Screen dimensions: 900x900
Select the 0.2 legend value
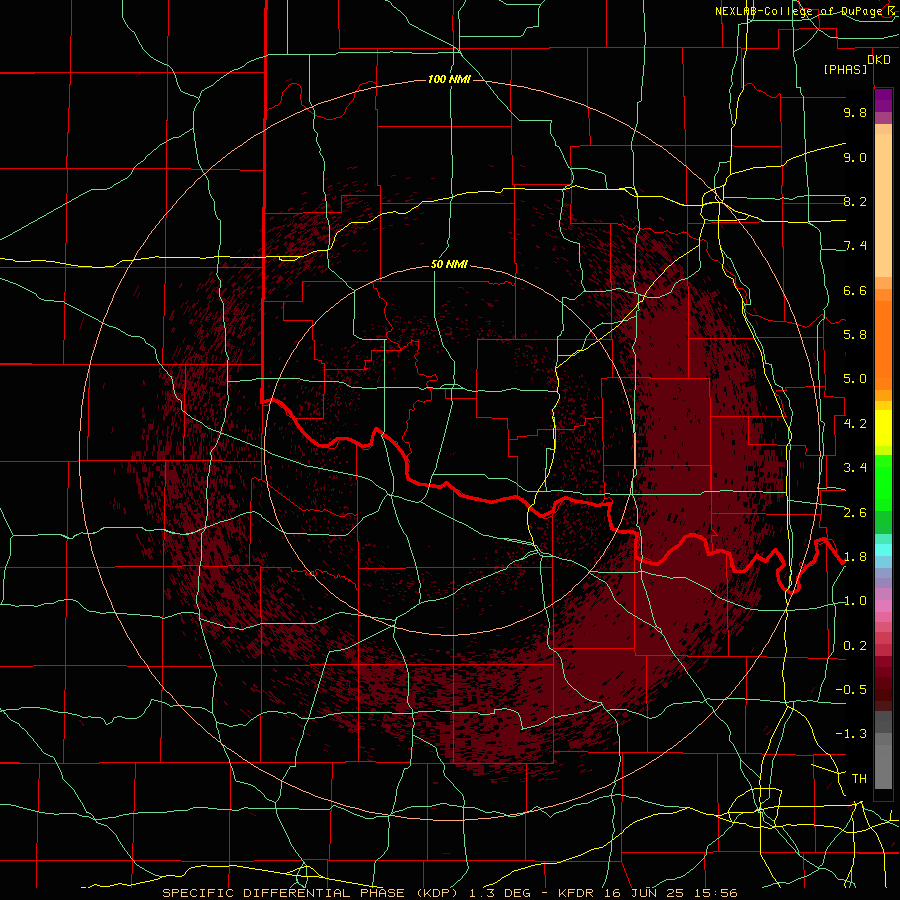click(855, 646)
